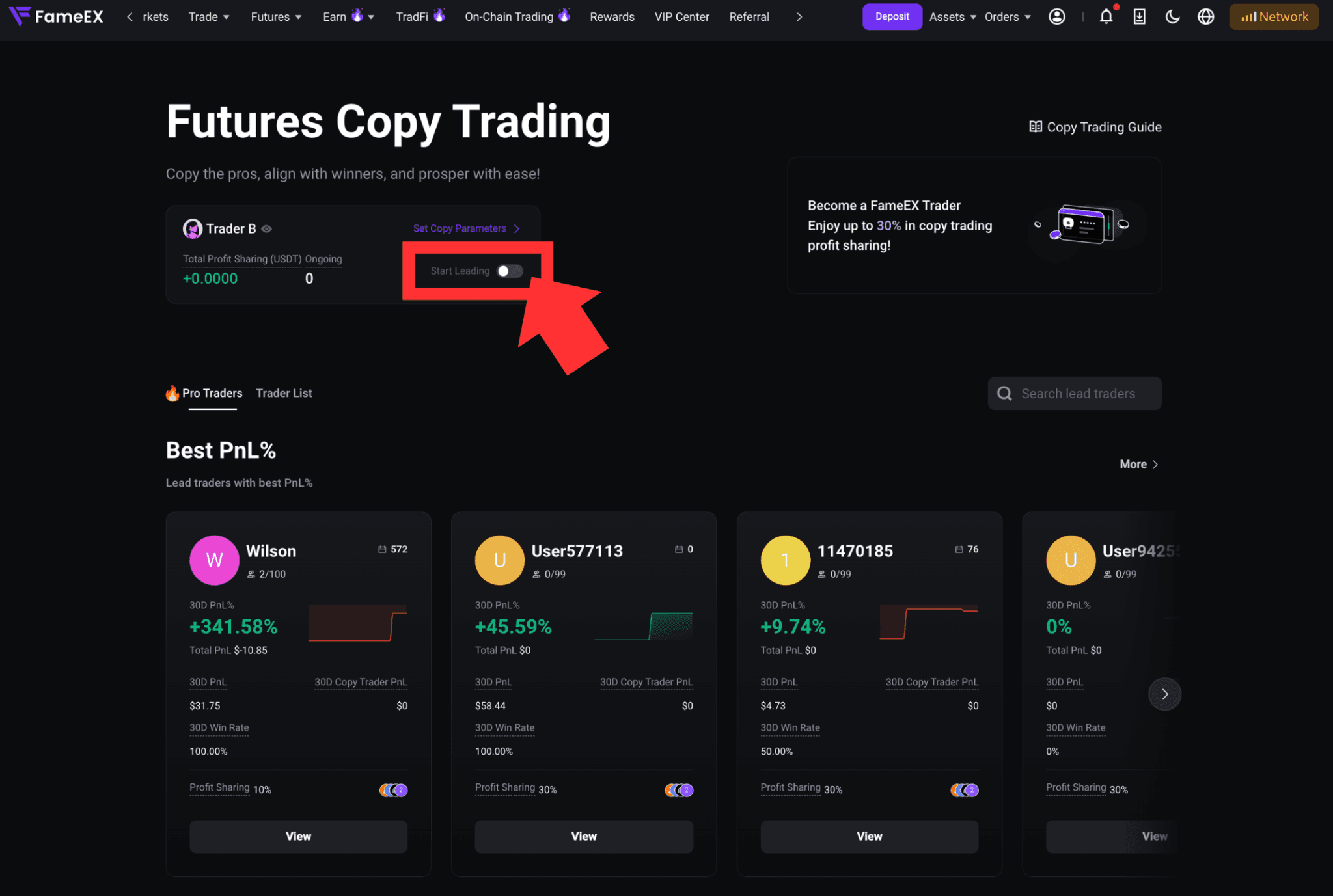Open the VIP Center menu item

[681, 17]
